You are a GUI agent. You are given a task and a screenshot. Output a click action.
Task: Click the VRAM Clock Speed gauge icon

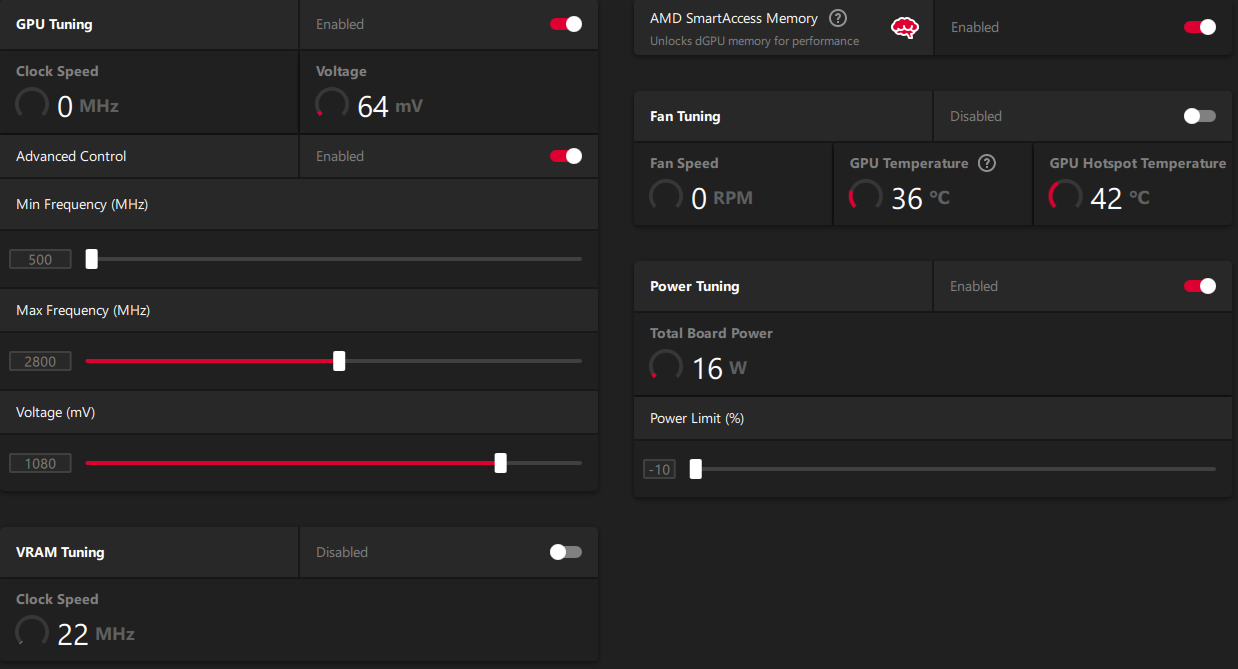[32, 632]
